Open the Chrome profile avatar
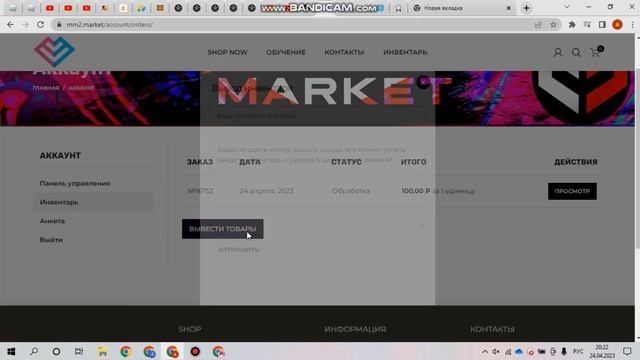The width and height of the screenshot is (640, 360). point(617,24)
